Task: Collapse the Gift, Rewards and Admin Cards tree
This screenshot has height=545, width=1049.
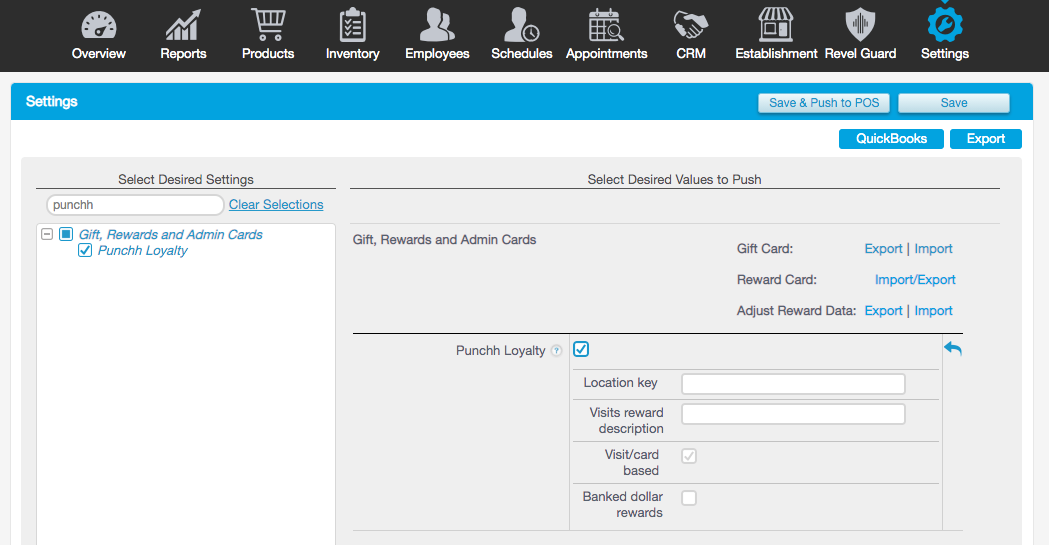Action: 46,235
